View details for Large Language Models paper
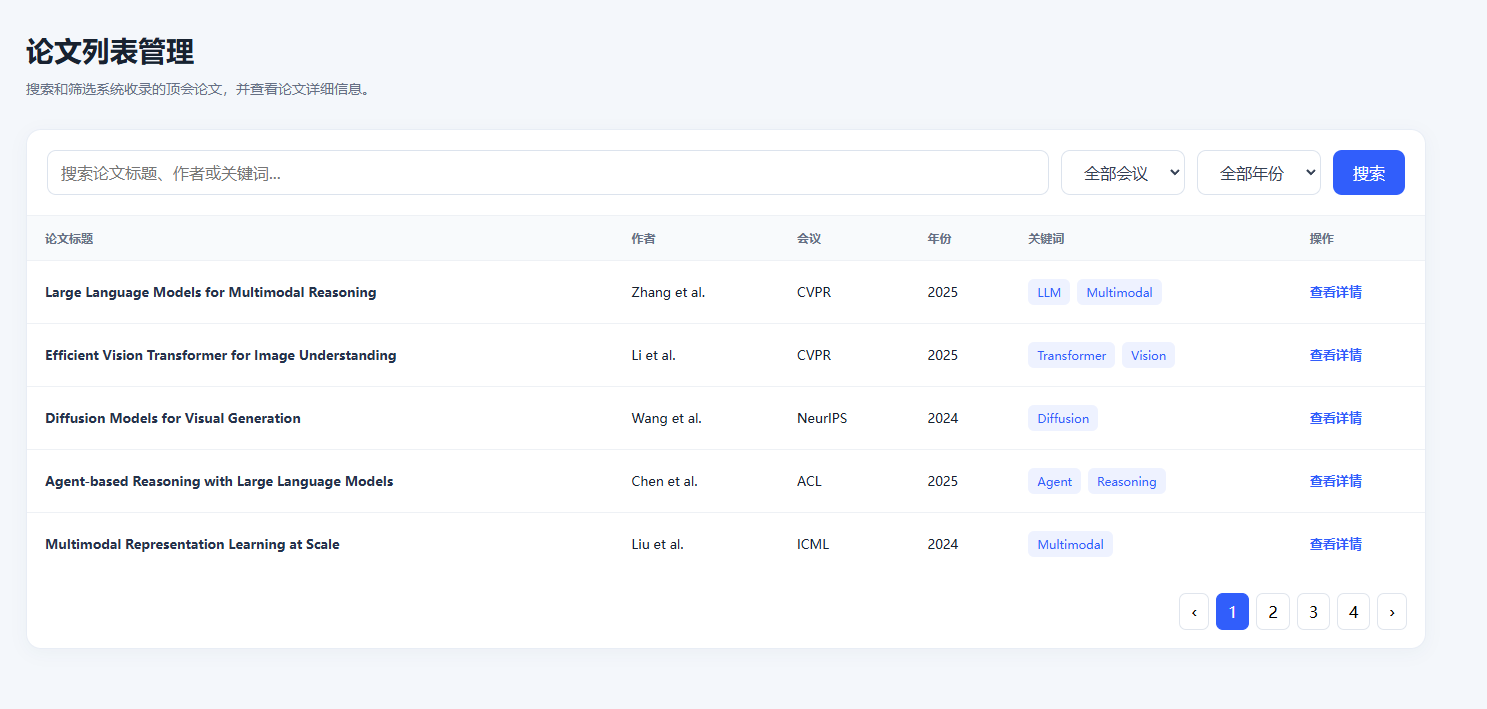This screenshot has height=709, width=1487. click(x=1336, y=292)
